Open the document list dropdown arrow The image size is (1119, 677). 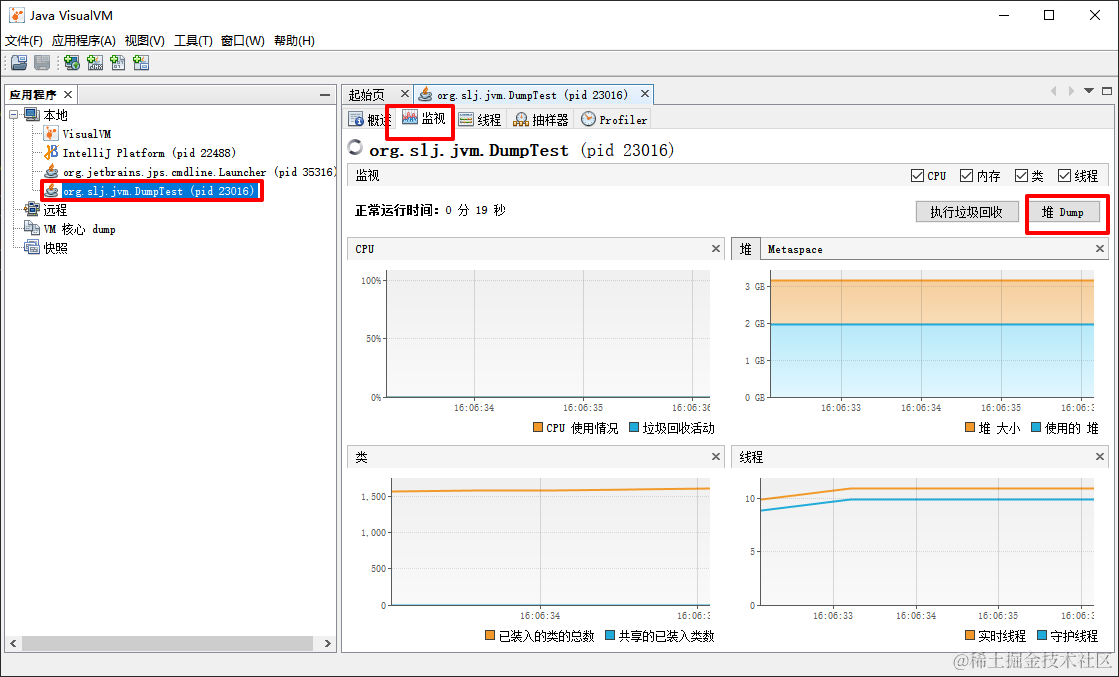1089,91
